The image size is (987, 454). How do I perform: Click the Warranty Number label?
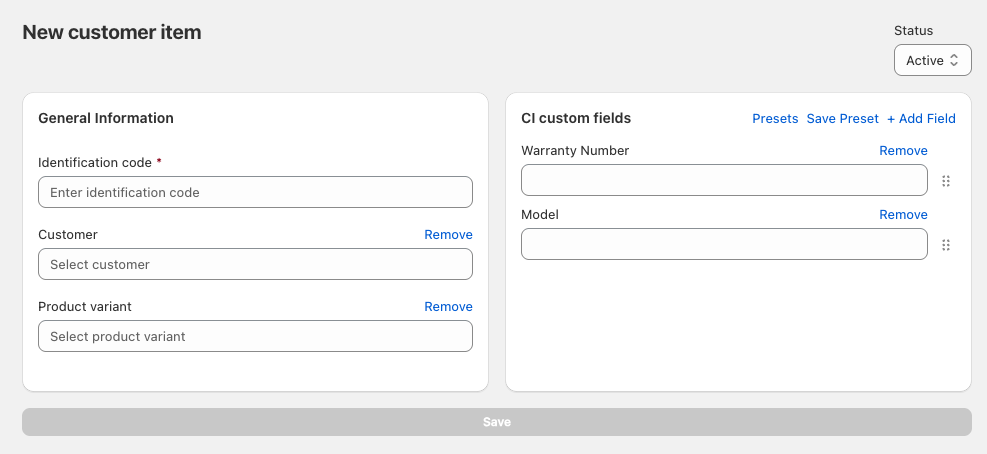point(575,151)
